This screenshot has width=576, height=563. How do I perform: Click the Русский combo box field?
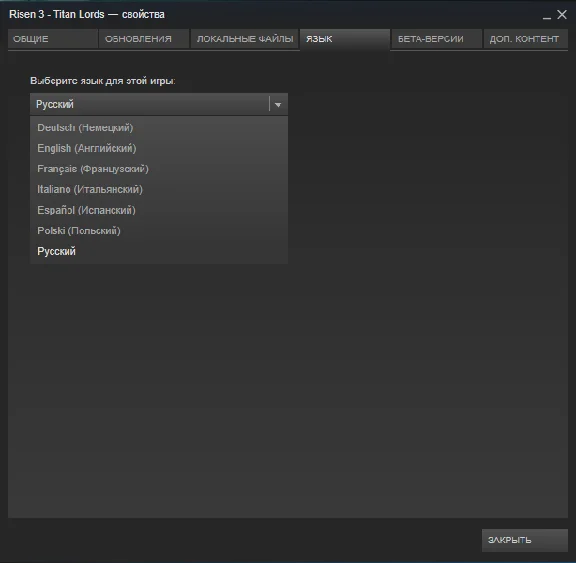159,104
